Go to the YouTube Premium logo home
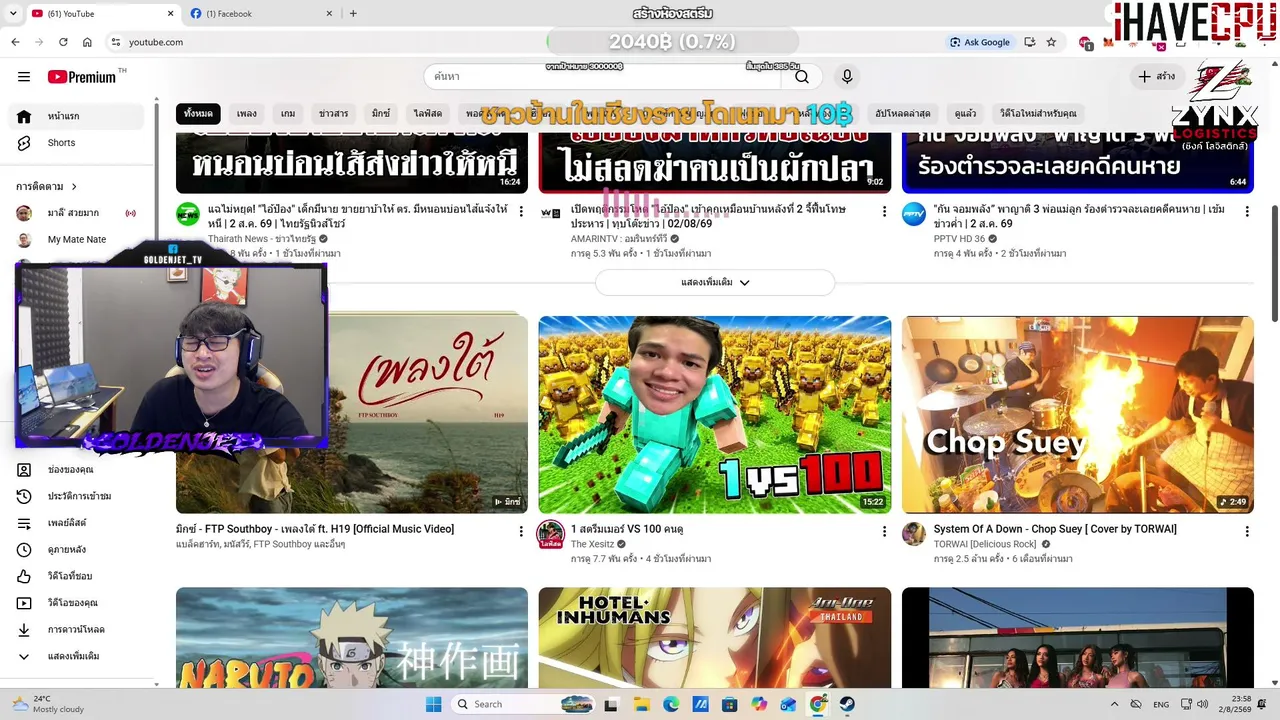The width and height of the screenshot is (1280, 720). click(x=82, y=77)
